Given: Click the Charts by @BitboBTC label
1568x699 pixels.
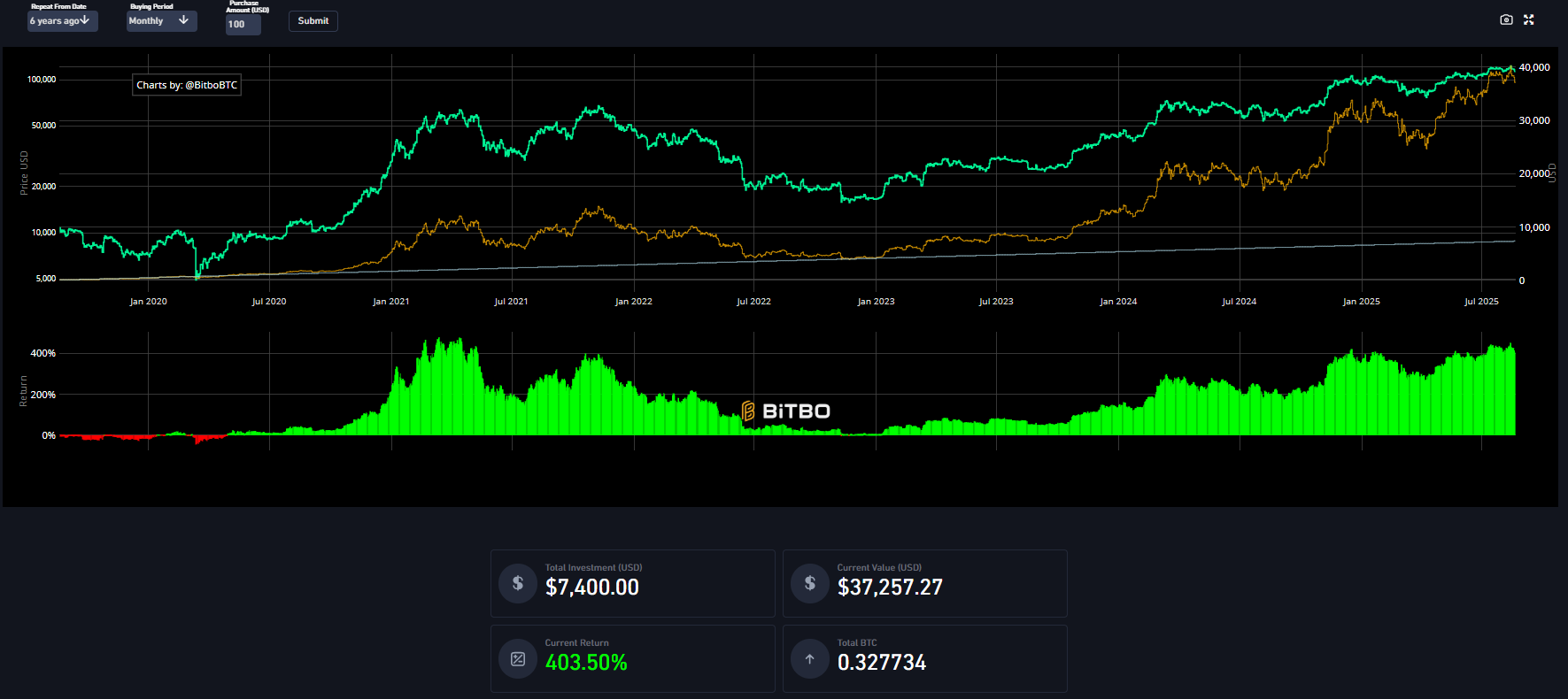Looking at the screenshot, I should click(187, 85).
